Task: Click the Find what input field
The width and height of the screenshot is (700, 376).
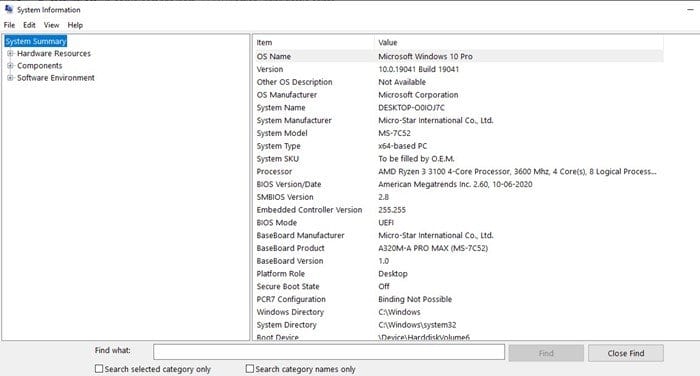Action: click(329, 352)
